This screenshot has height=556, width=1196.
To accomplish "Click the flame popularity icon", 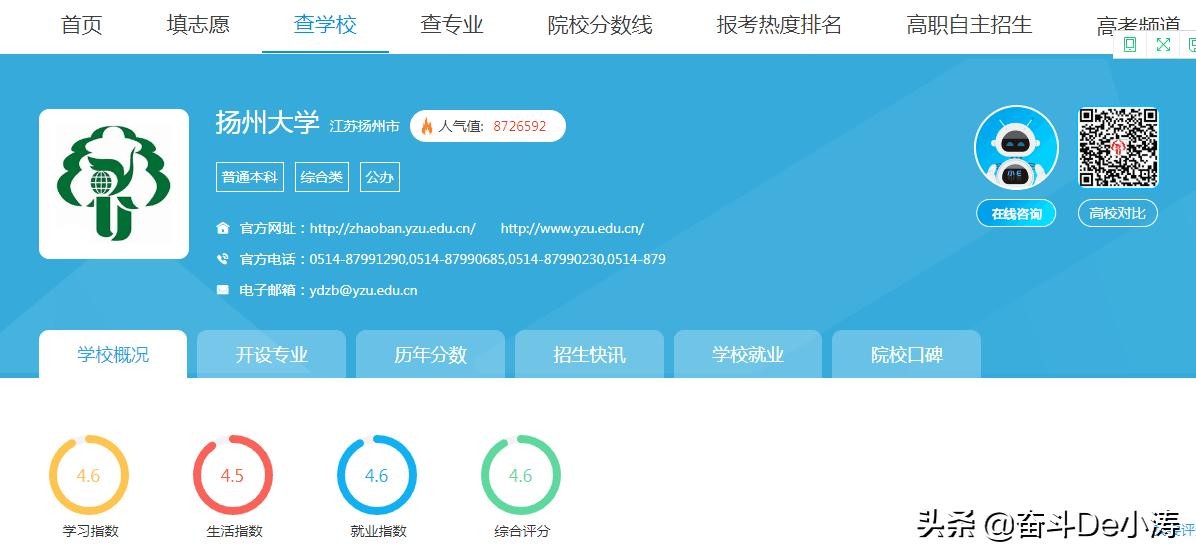I will (x=427, y=126).
